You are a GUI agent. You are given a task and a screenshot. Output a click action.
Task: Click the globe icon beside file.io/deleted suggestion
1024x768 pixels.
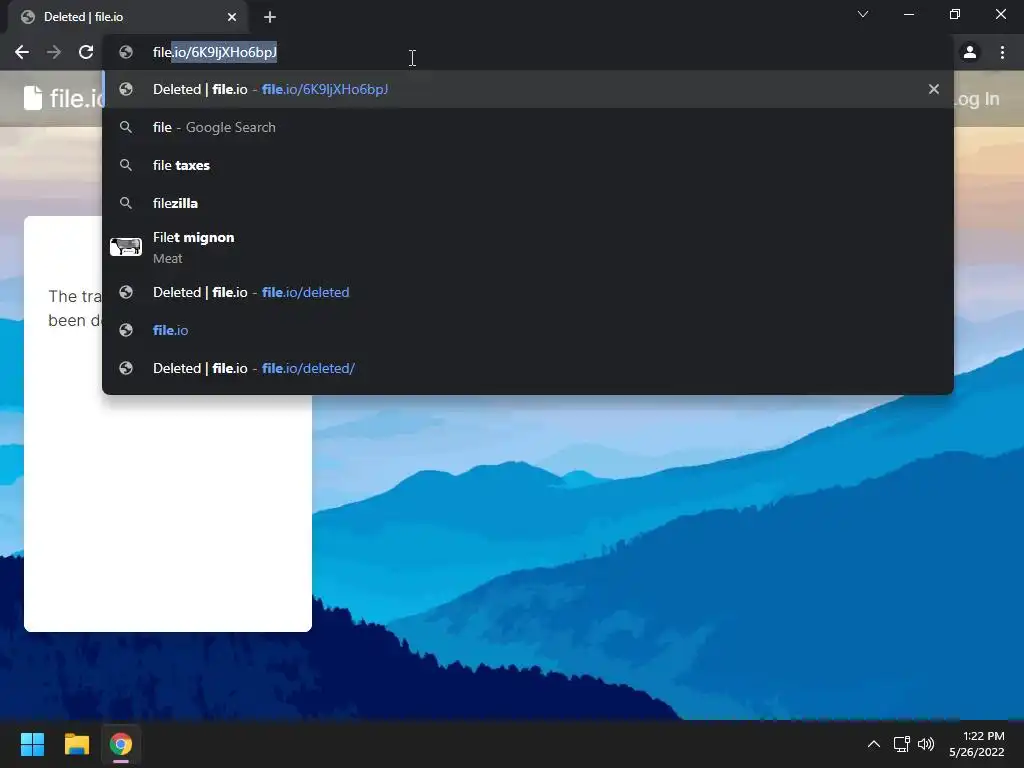(x=126, y=293)
